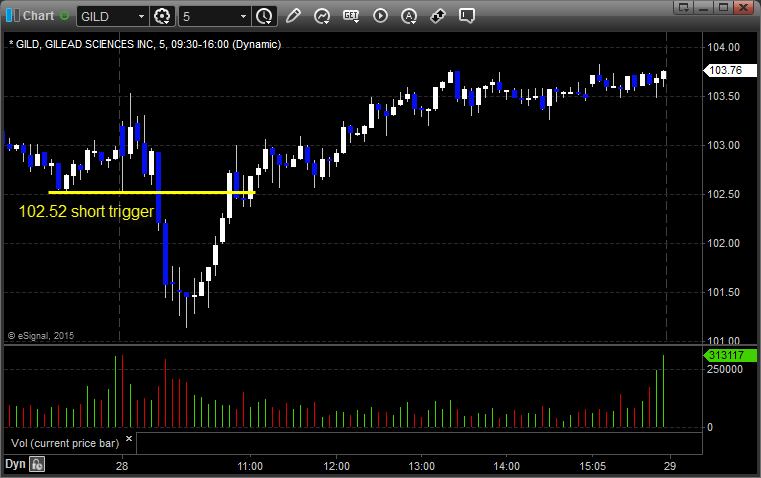This screenshot has height=478, width=761.
Task: Select the pencil drawing tools icon
Action: [293, 16]
